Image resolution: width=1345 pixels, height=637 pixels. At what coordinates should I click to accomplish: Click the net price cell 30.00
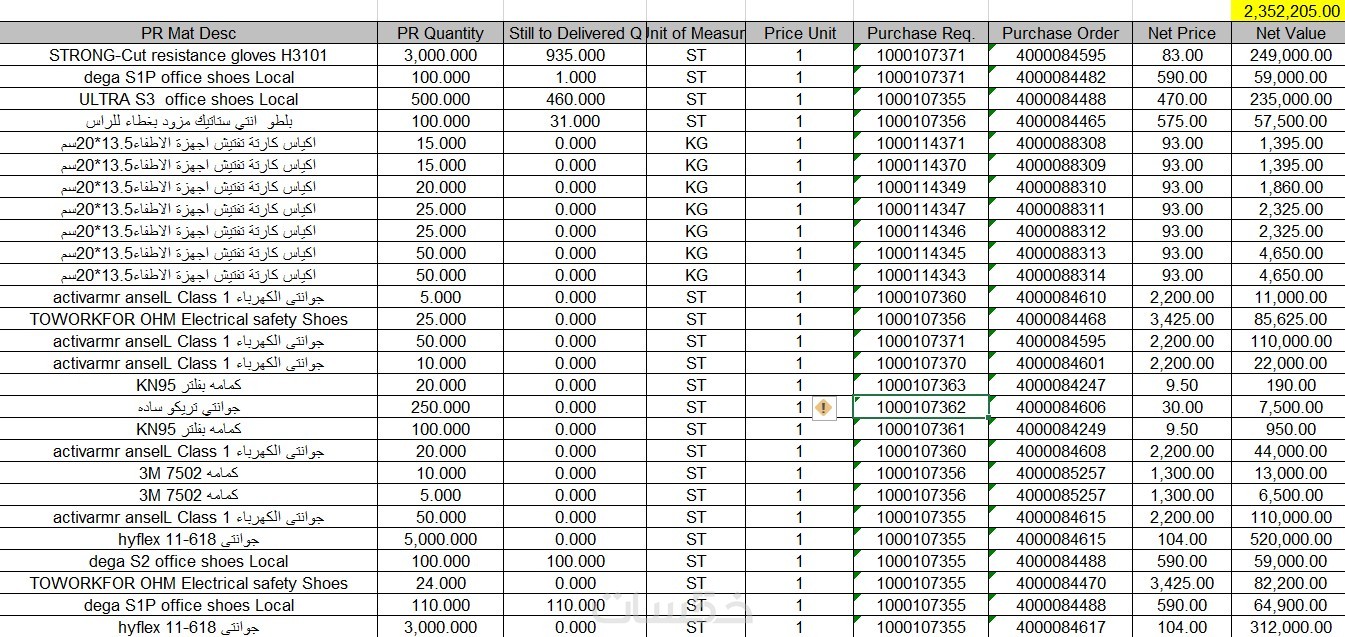point(1181,407)
